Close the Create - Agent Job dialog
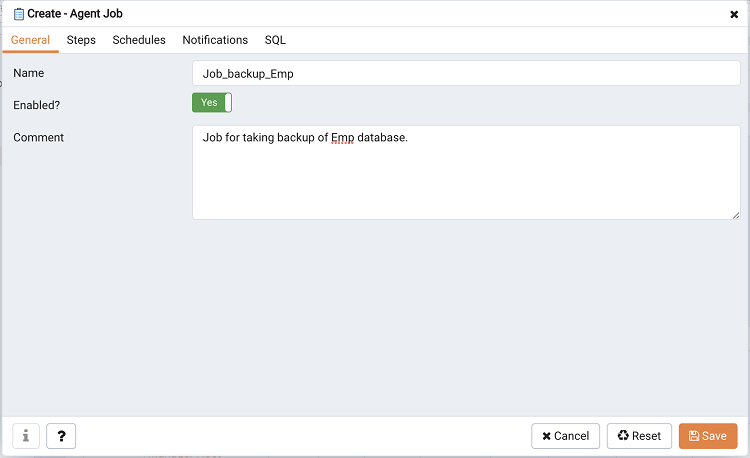The height and width of the screenshot is (458, 750). tap(734, 14)
